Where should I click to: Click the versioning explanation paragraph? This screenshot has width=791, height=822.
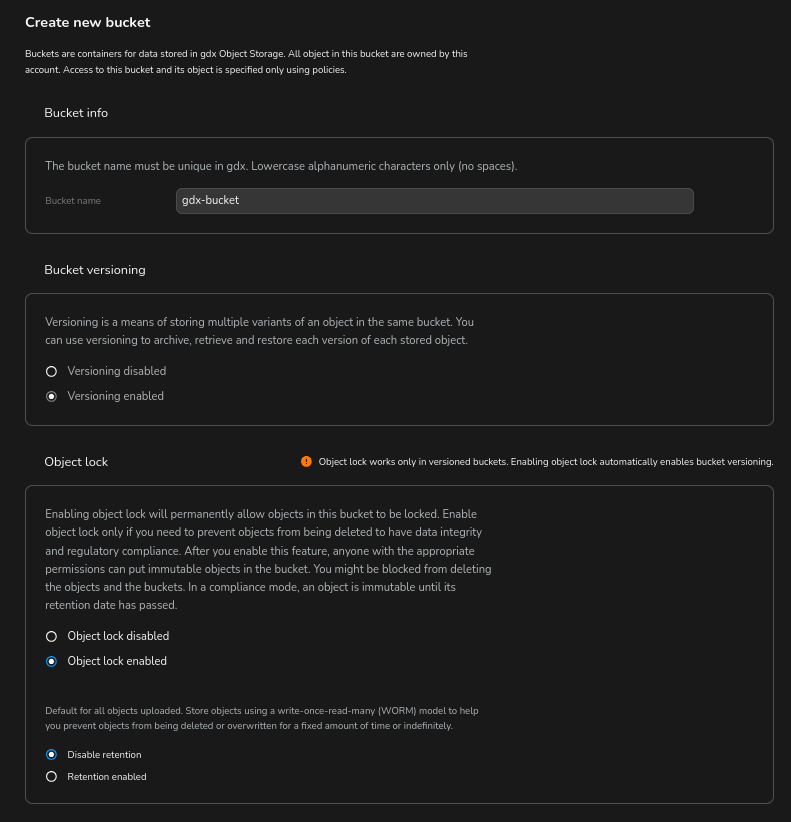tap(259, 331)
